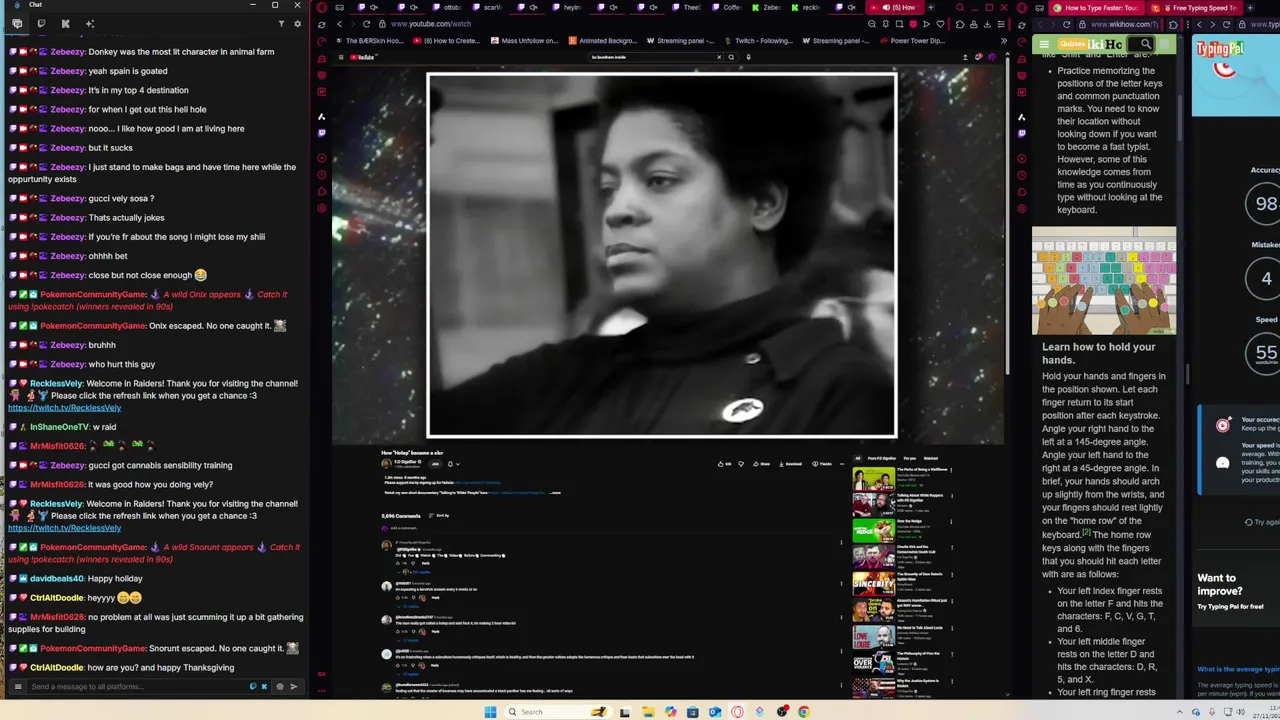Open Windows Start menu
The image size is (1280, 720).
[x=490, y=712]
